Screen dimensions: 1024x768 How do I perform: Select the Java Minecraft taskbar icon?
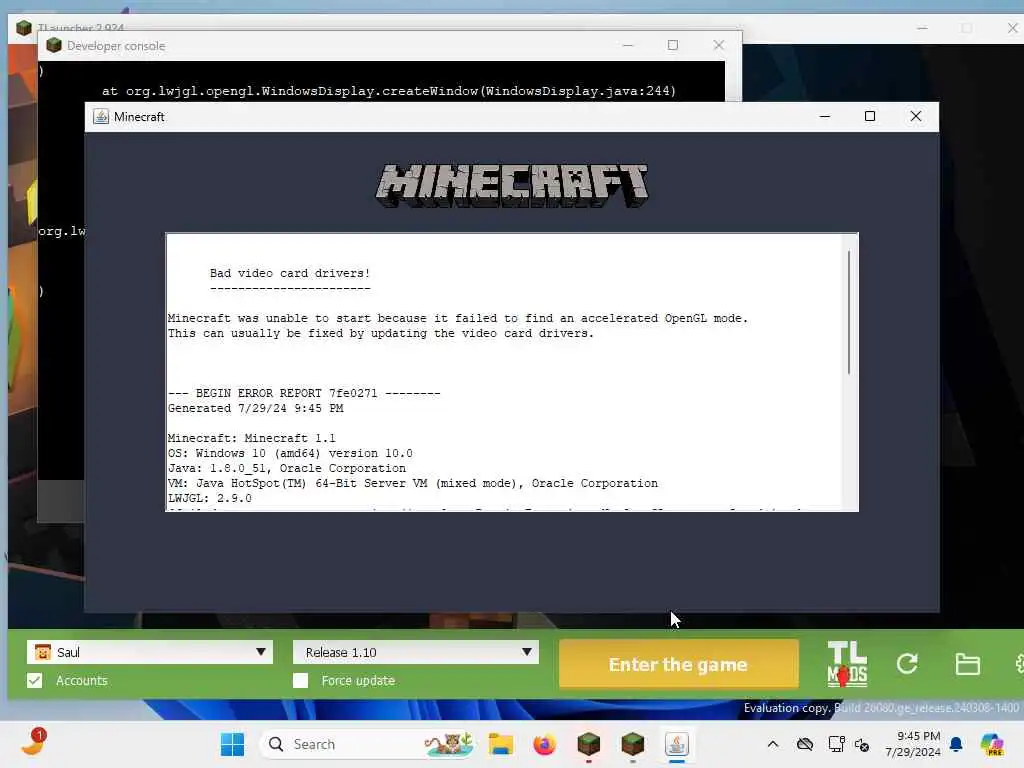677,744
